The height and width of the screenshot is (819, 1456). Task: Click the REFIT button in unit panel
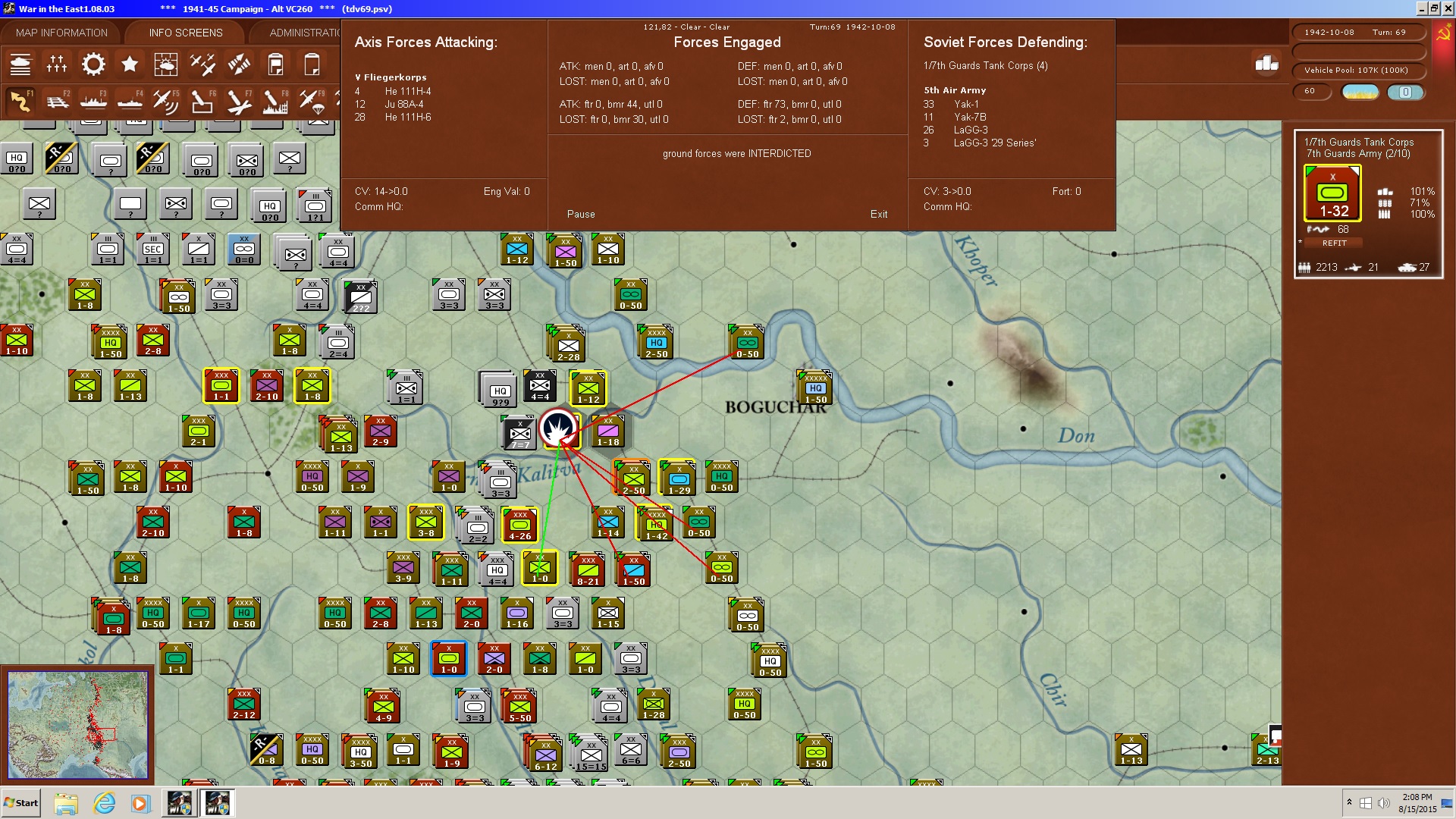click(x=1335, y=243)
